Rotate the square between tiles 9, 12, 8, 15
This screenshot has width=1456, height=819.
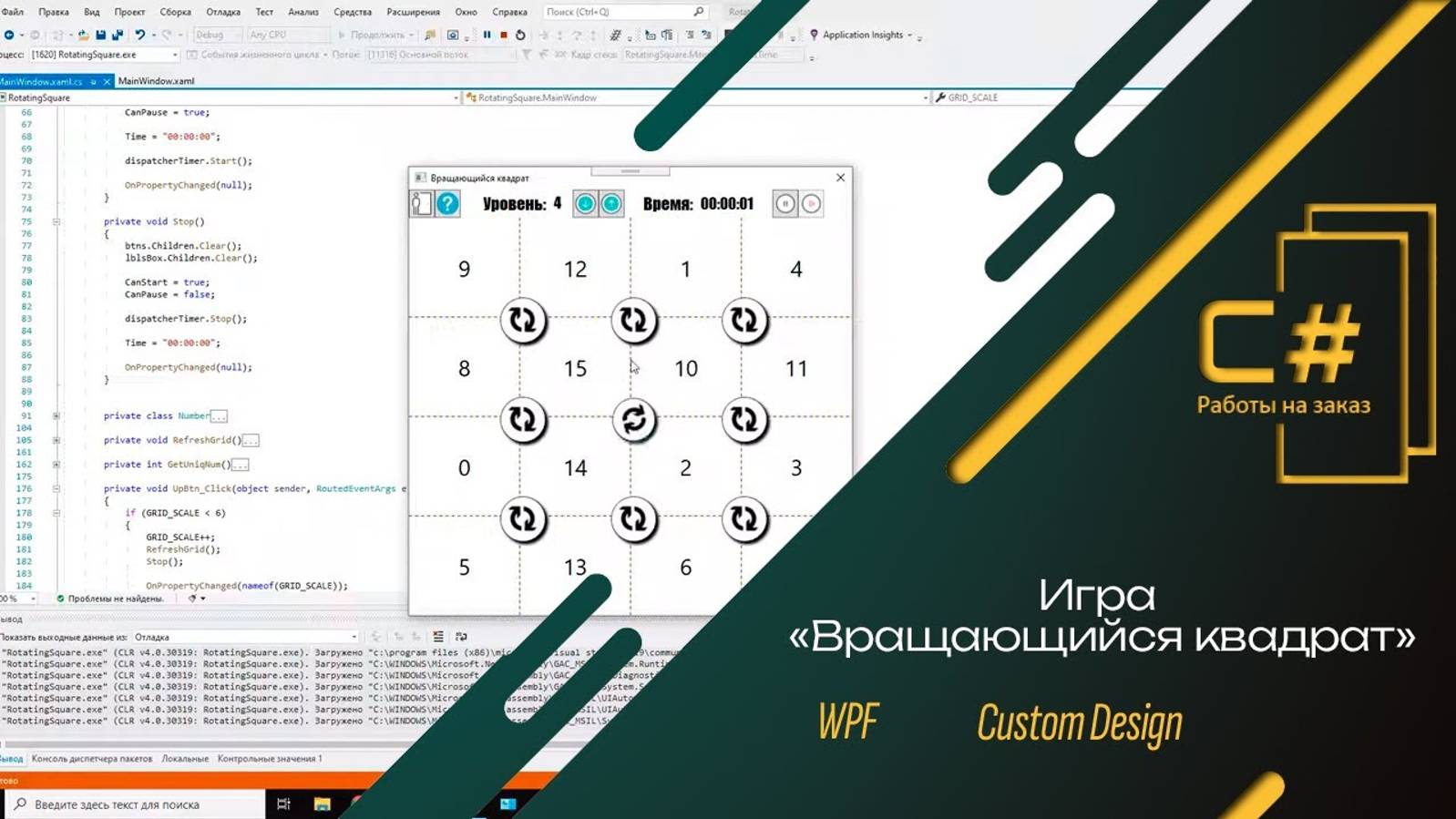(x=523, y=320)
